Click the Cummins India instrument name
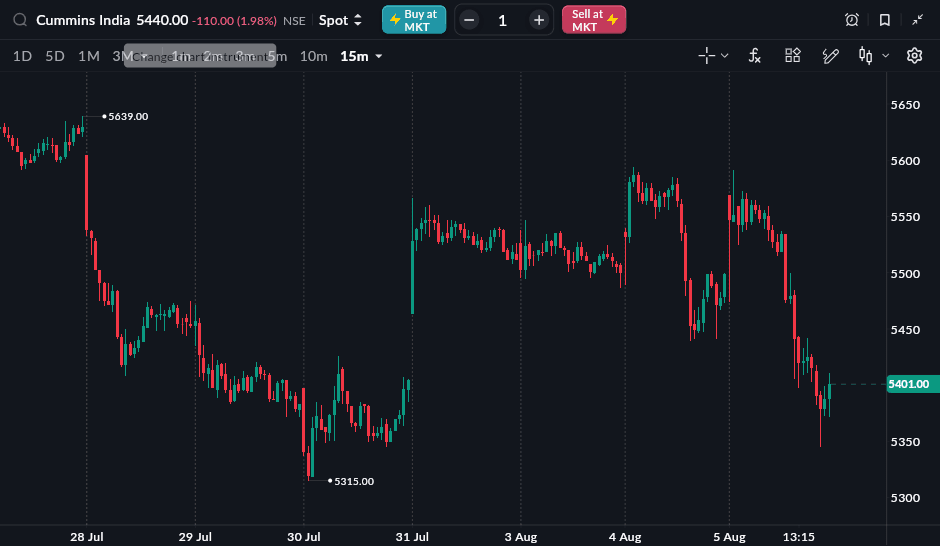Image resolution: width=940 pixels, height=546 pixels. pyautogui.click(x=83, y=20)
